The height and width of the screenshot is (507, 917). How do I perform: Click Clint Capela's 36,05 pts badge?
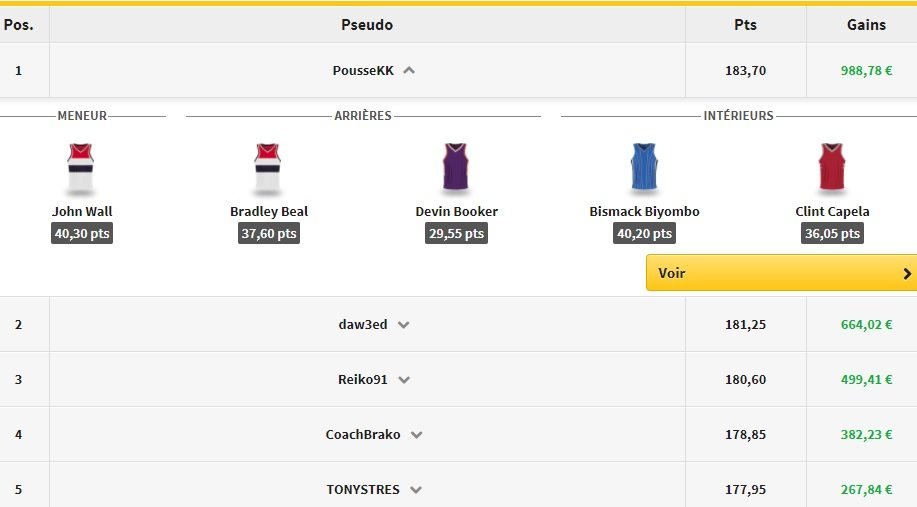click(x=831, y=234)
